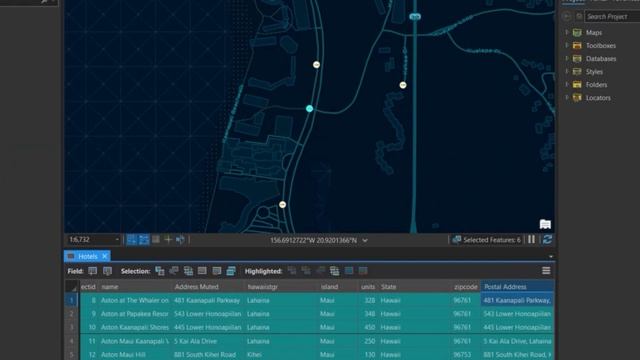
Task: Select row 4 header in Hotels table
Action: point(71,341)
